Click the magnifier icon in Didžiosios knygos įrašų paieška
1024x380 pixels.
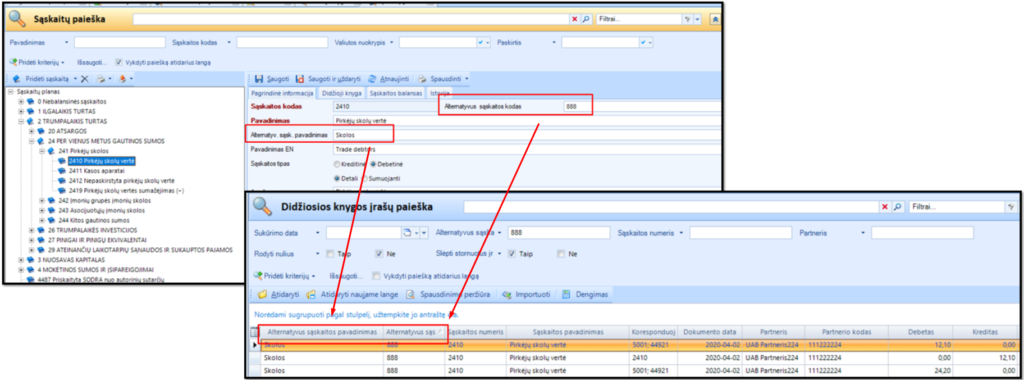pos(897,206)
